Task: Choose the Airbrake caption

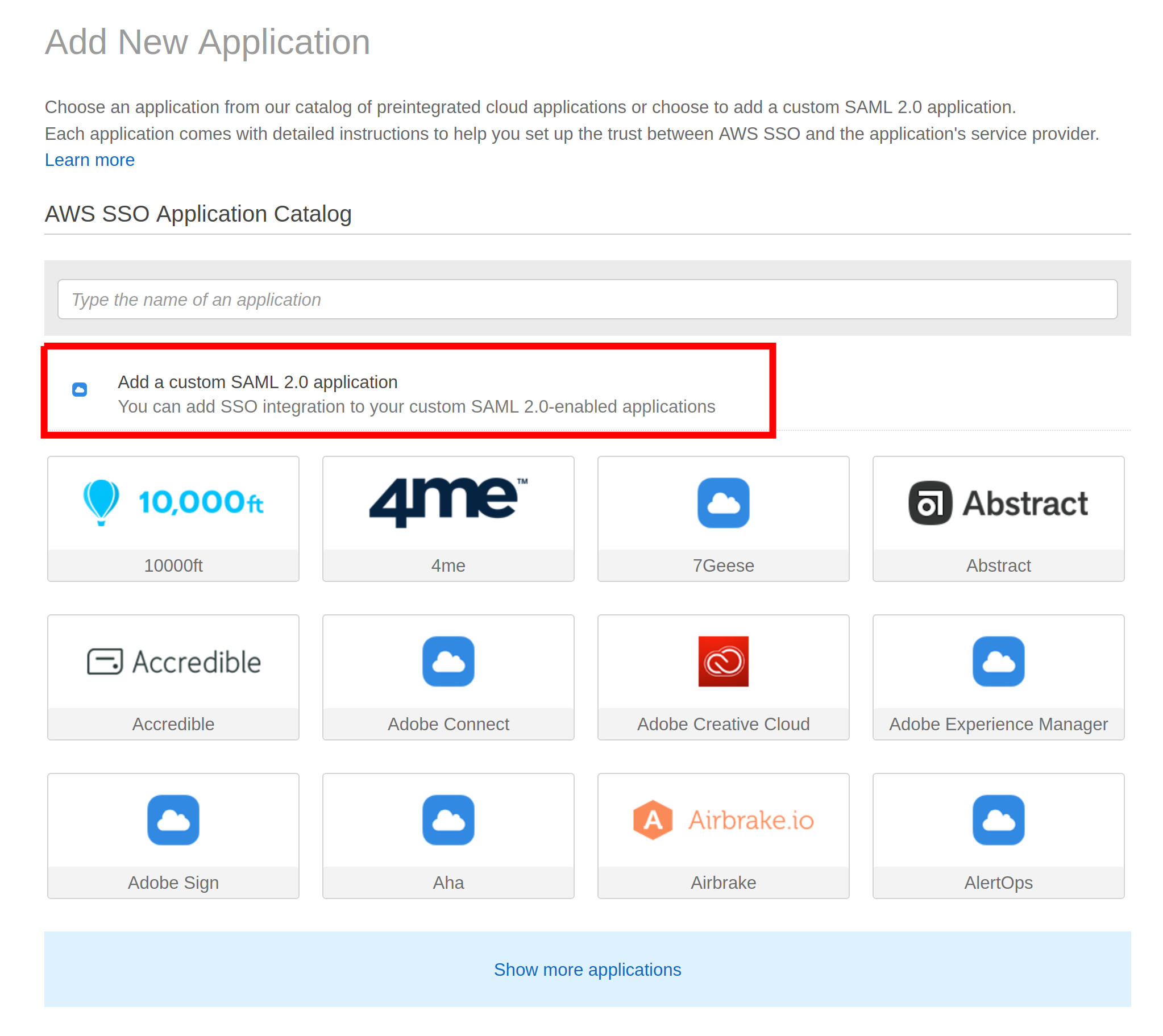Action: coord(723,883)
